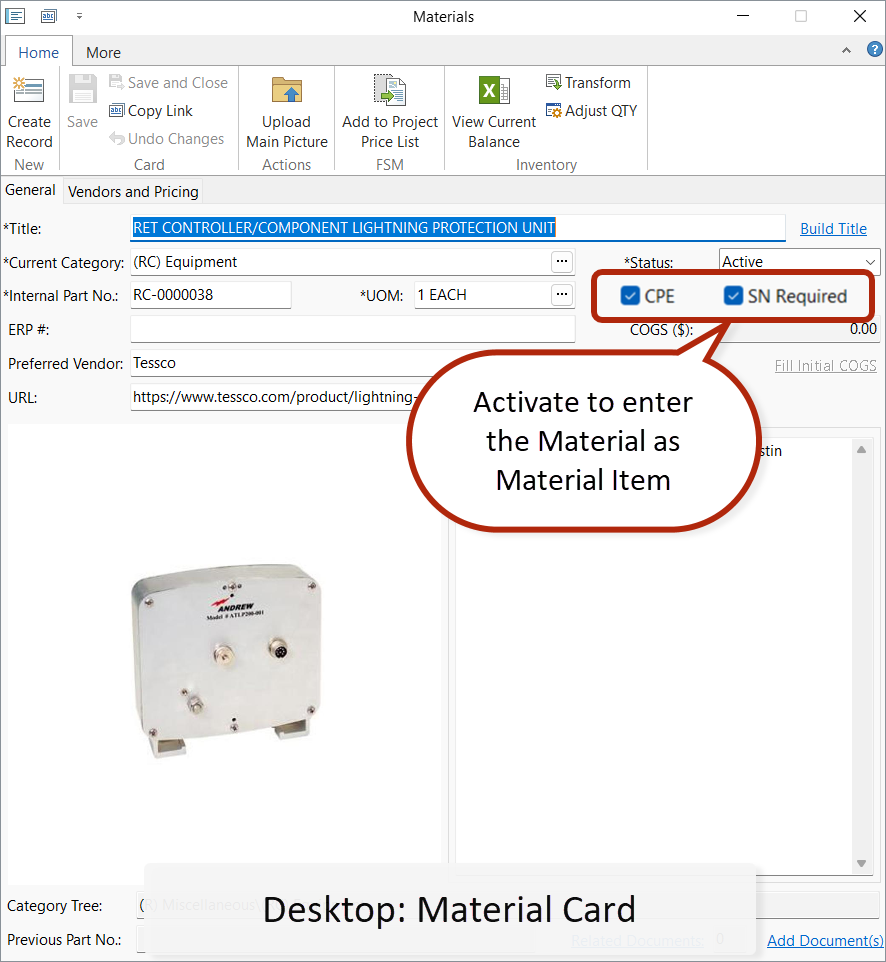The height and width of the screenshot is (962, 886).
Task: Click Adjust QTY in Inventory group
Action: [x=591, y=110]
